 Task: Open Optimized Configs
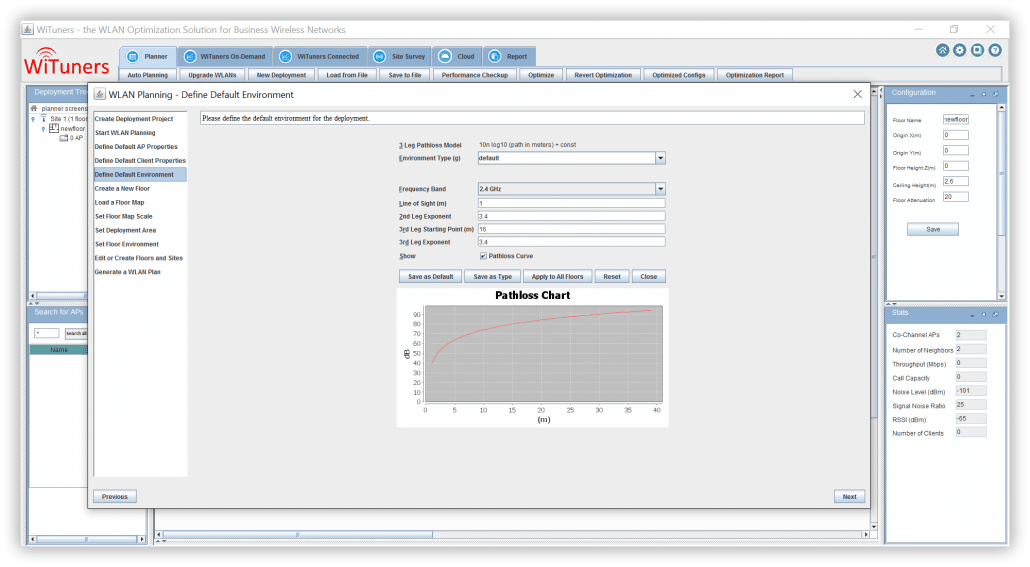(x=679, y=75)
